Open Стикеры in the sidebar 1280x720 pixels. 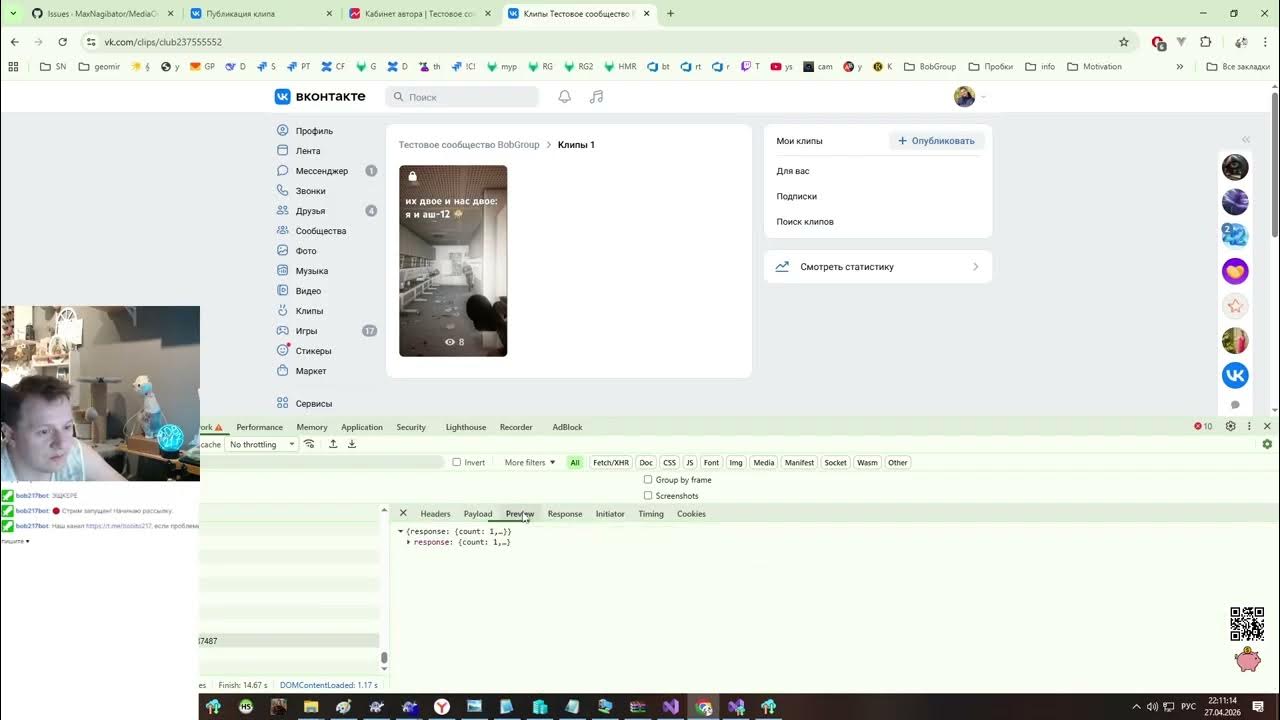coord(313,351)
